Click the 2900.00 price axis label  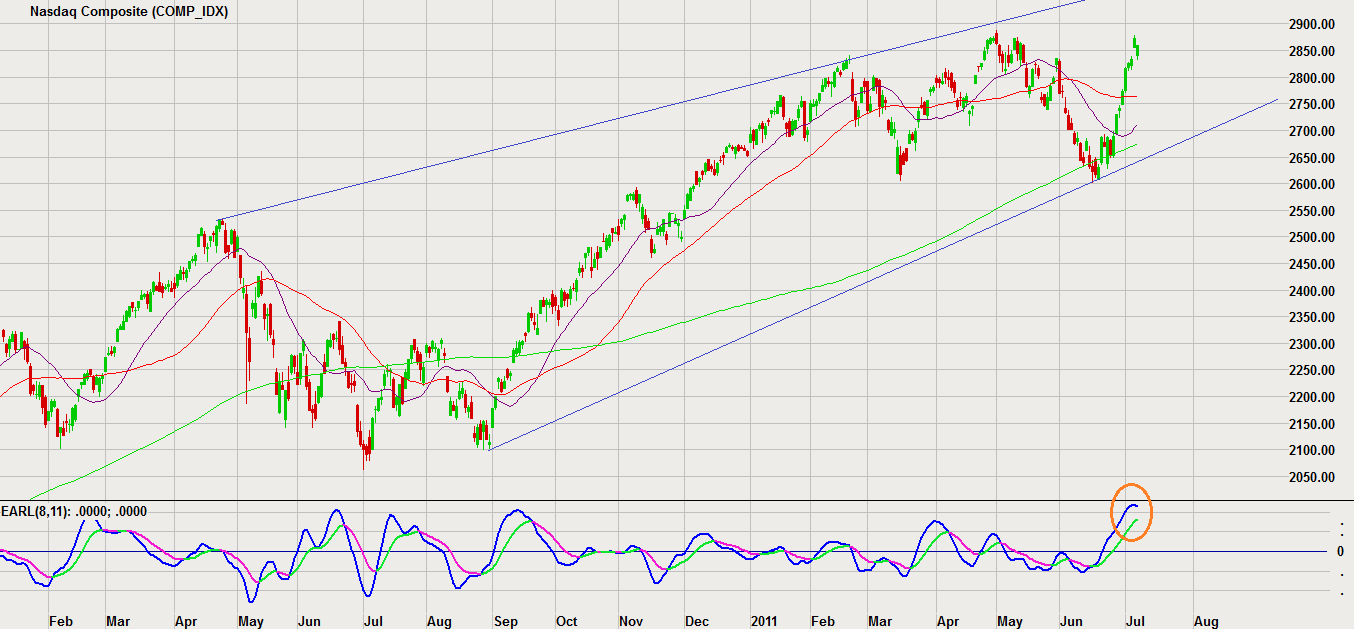coord(1310,24)
